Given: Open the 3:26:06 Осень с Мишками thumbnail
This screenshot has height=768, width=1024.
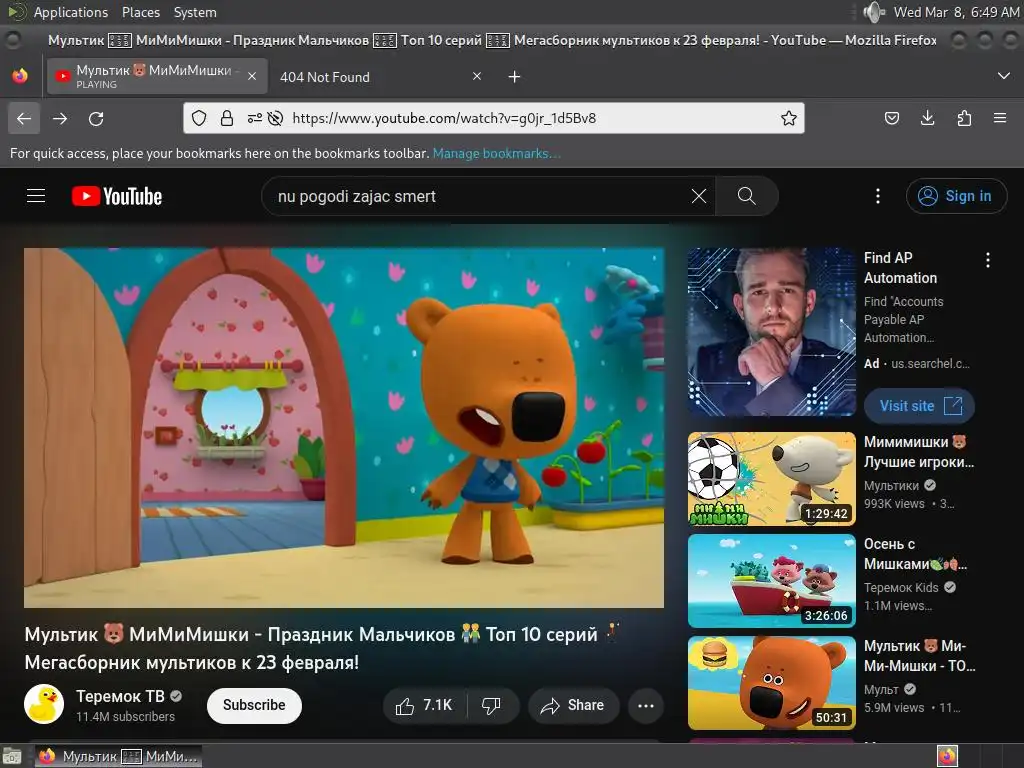Looking at the screenshot, I should tap(771, 581).
